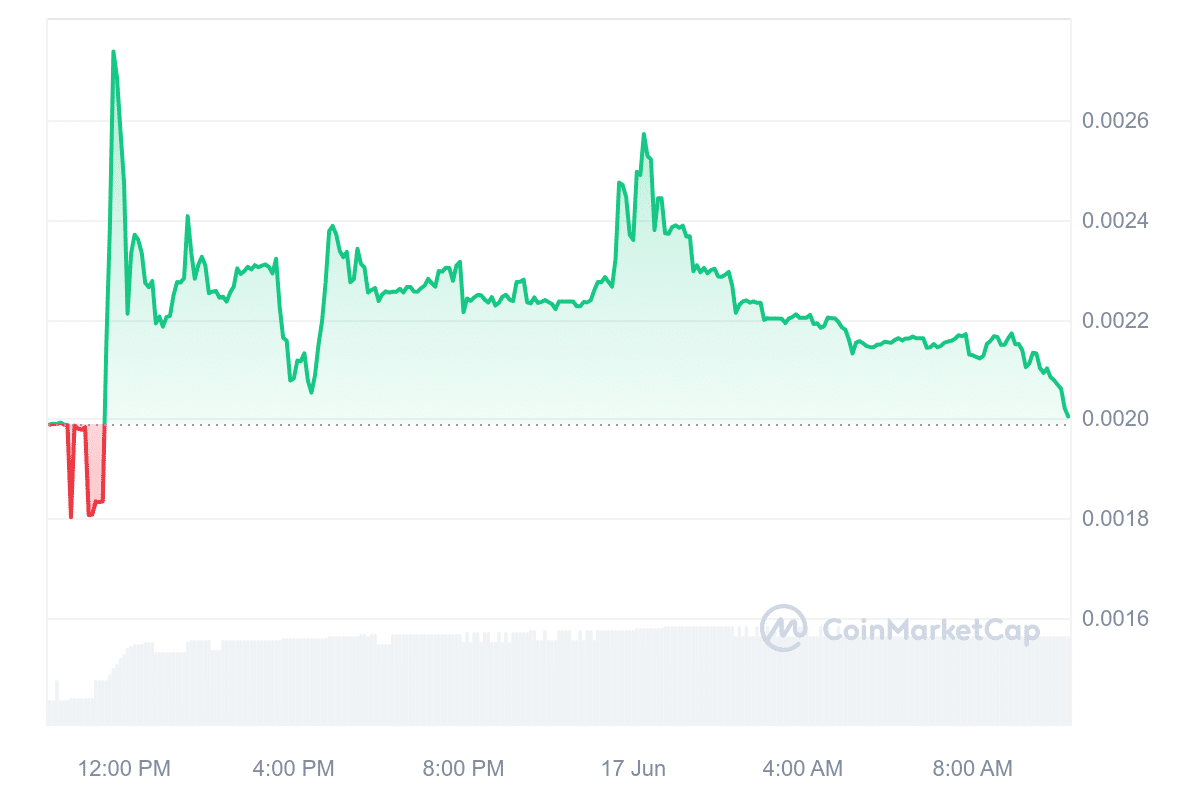The width and height of the screenshot is (1200, 800).
Task: Click the right end of the price line
Action: (x=1068, y=416)
